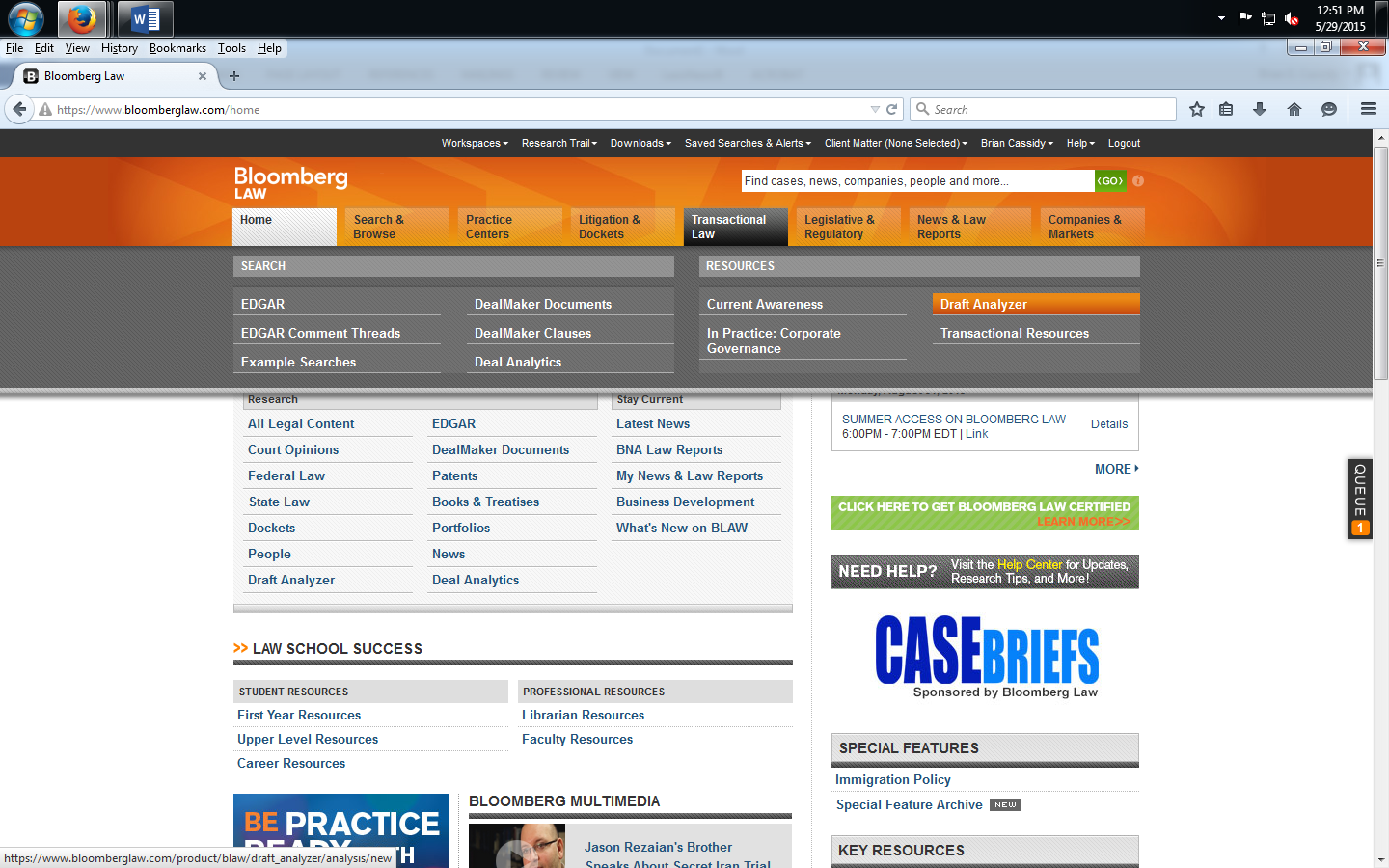Click the BNA Law Reports link
This screenshot has height=868, width=1389.
click(x=669, y=449)
